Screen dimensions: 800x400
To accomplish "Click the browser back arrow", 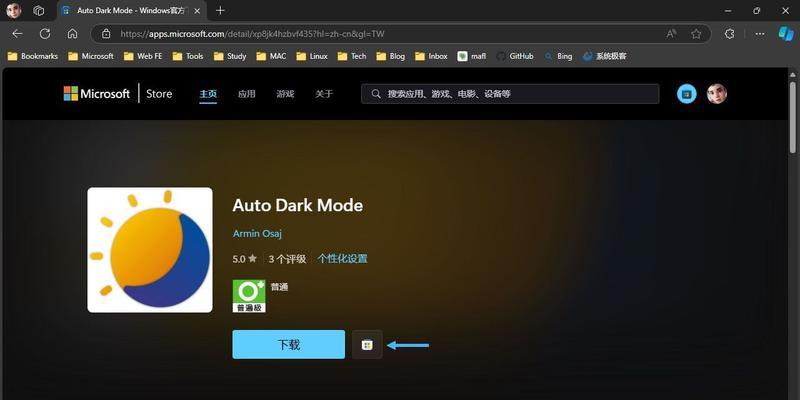I will (17, 34).
